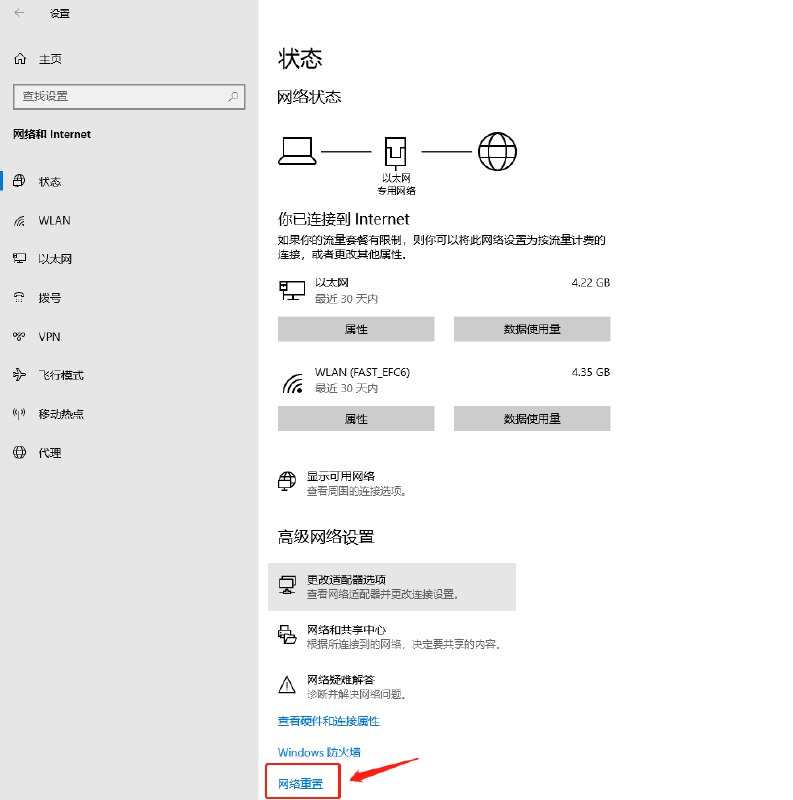Click the internet globe icon in diagram
The image size is (793, 800).
497,152
